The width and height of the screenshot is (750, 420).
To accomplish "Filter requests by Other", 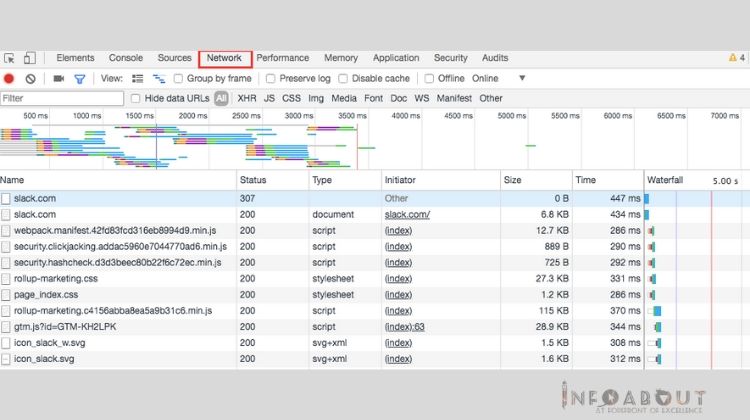I will 491,99.
